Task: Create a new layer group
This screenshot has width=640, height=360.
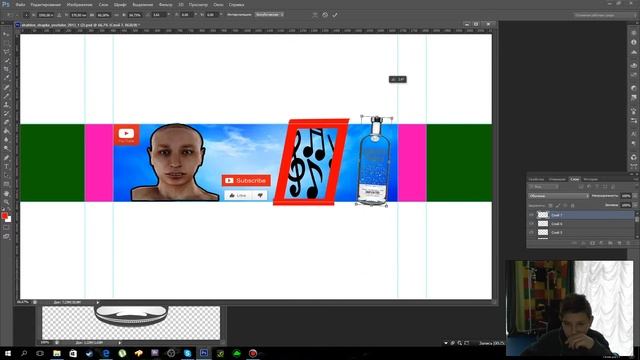Action: tap(610, 243)
